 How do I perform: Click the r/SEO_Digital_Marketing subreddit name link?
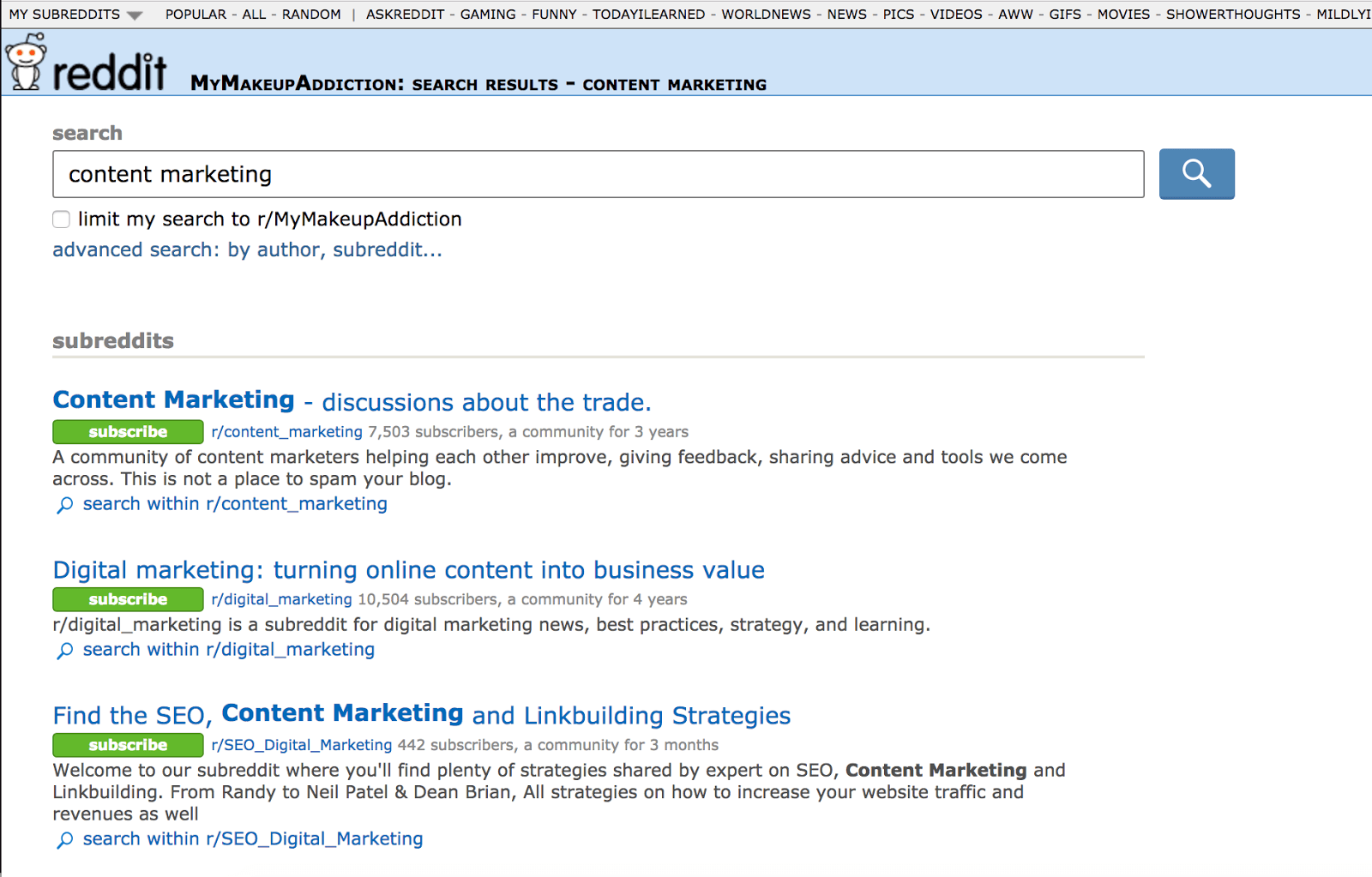(x=301, y=745)
